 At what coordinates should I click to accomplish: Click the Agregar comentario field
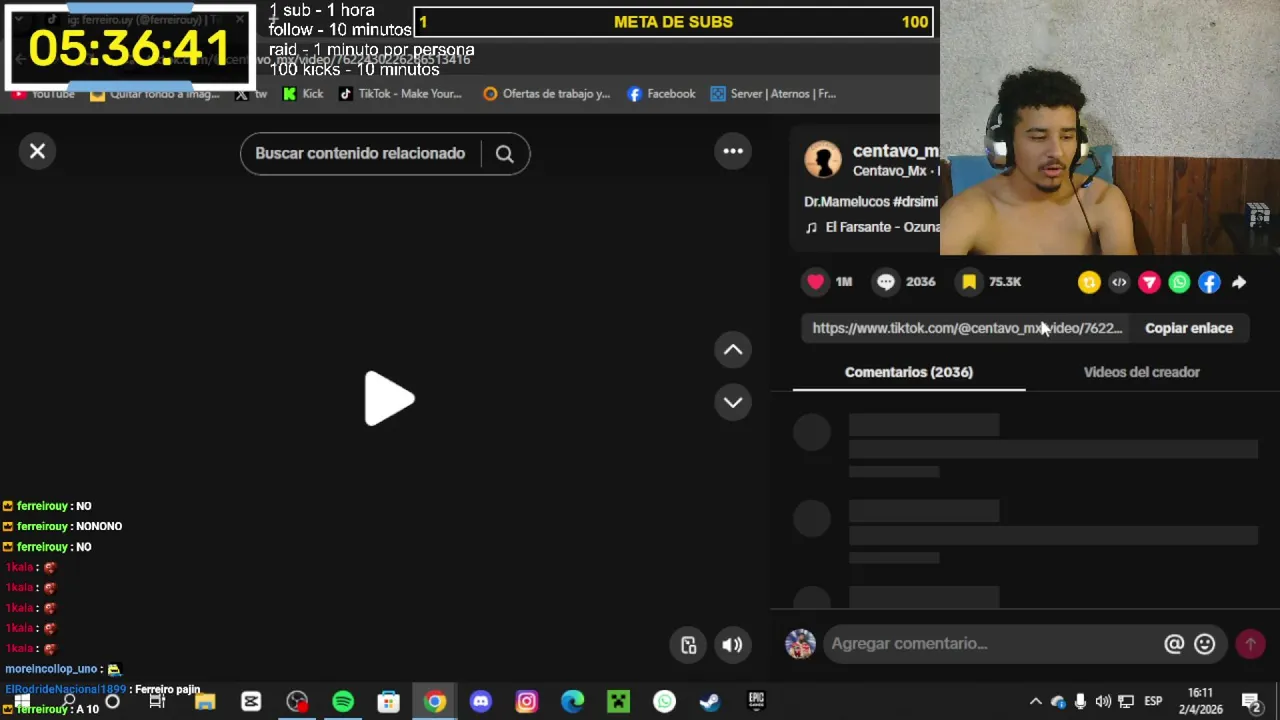(x=990, y=644)
